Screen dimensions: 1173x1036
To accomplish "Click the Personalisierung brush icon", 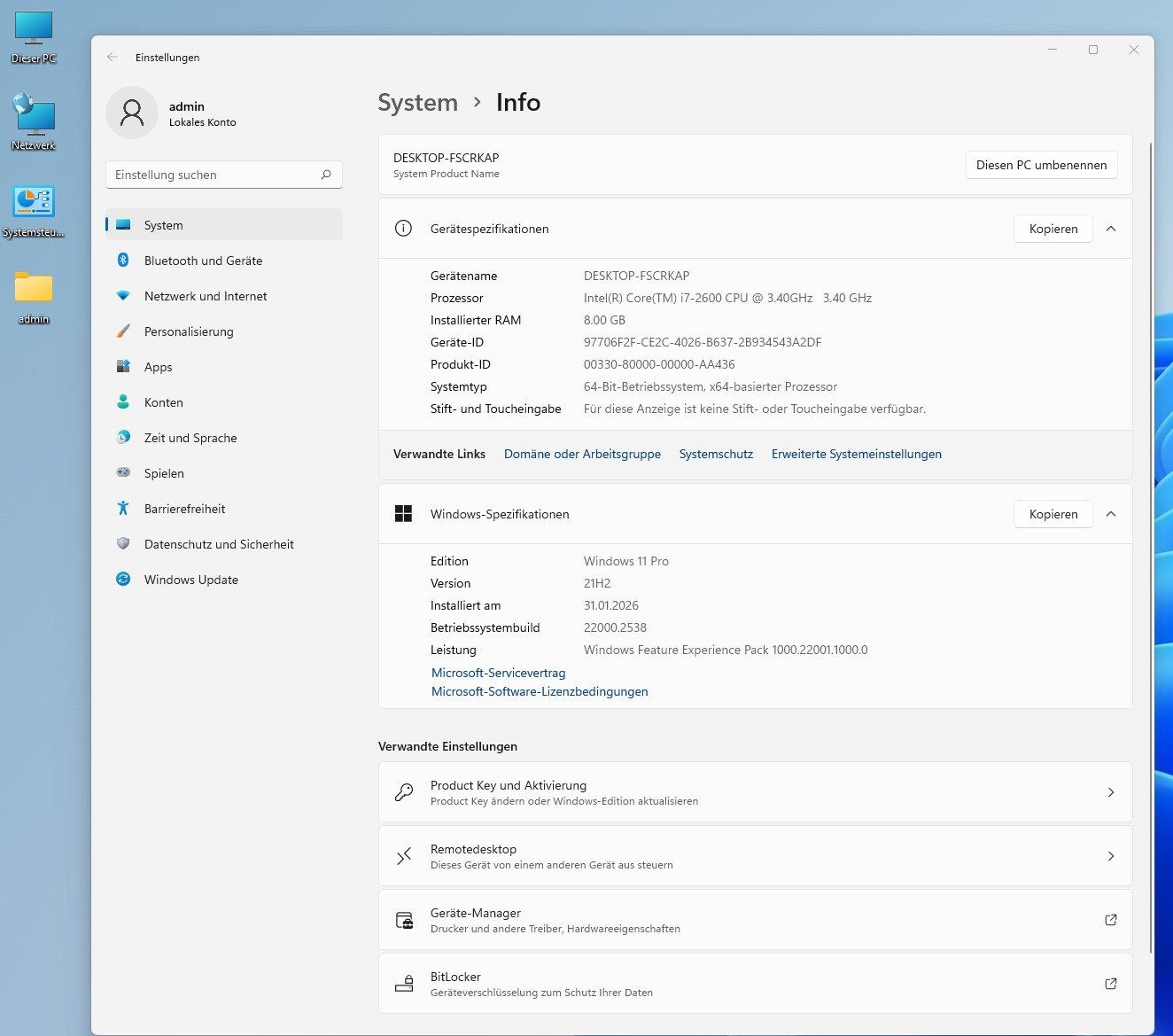I will [x=123, y=331].
